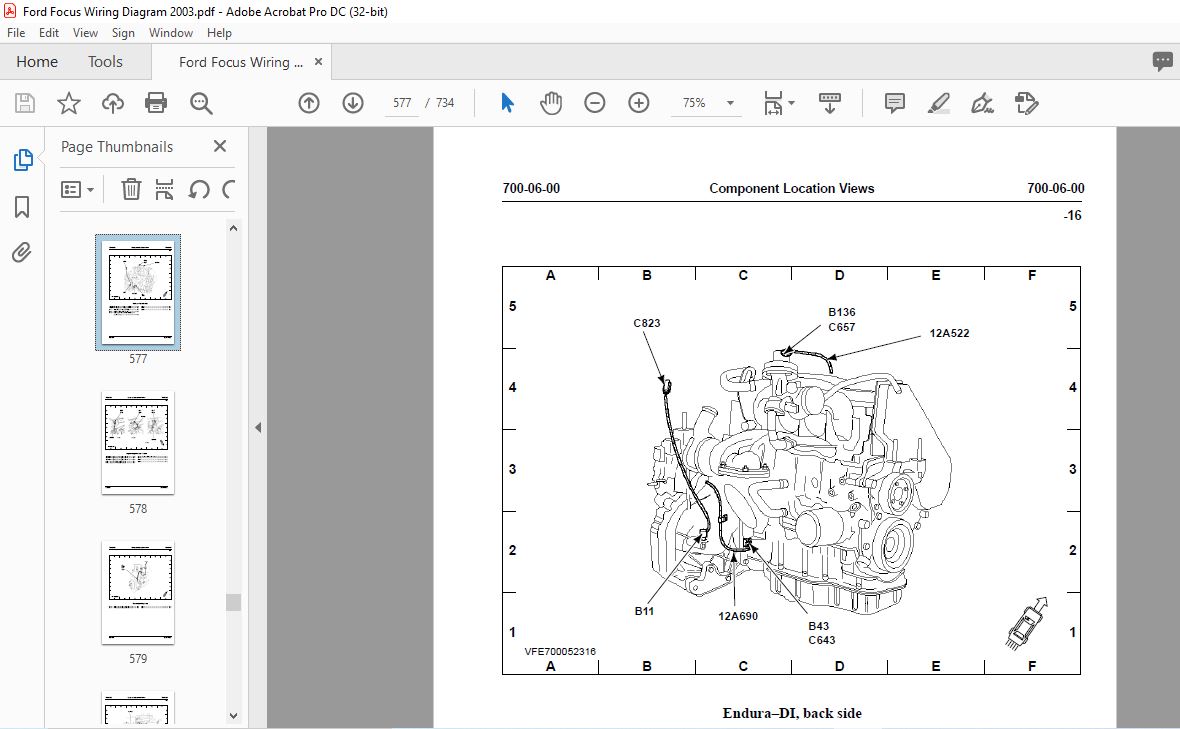The width and height of the screenshot is (1180, 729).
Task: Open the Sign document pen tool
Action: (x=982, y=103)
